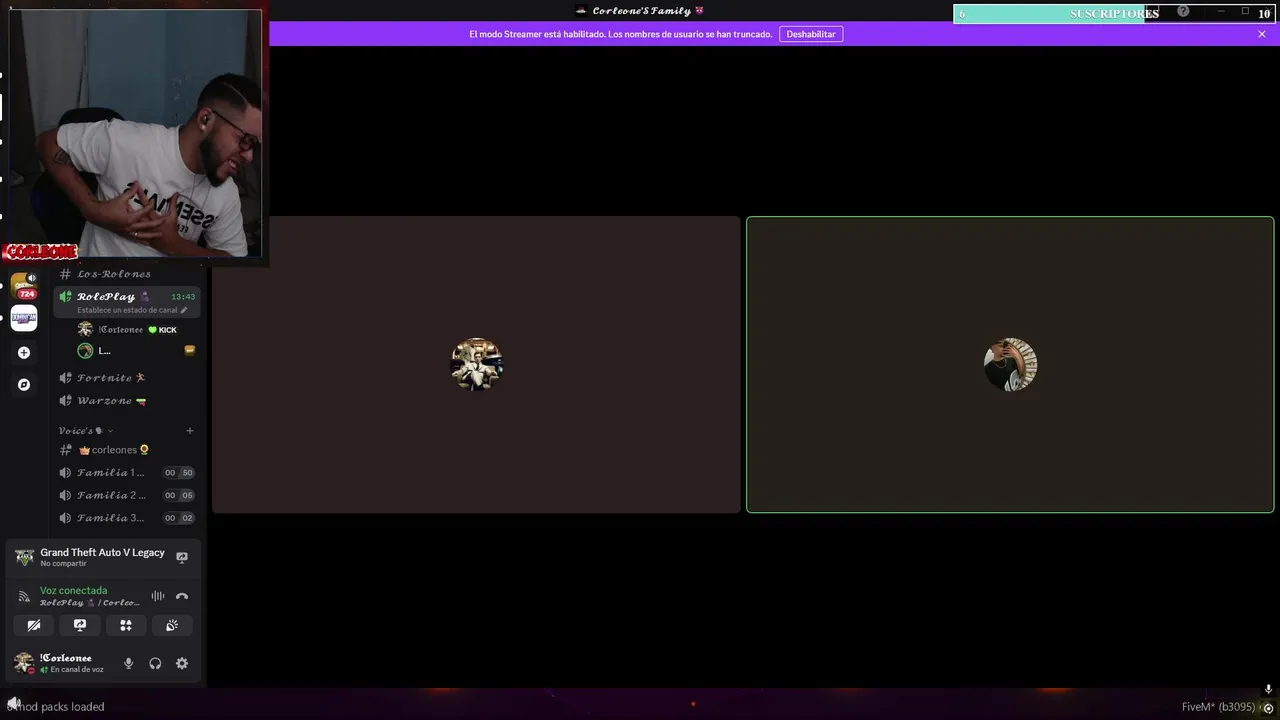Open the Dominican server icon in sidebar
Screen dimensions: 1280x720
pyautogui.click(x=24, y=318)
